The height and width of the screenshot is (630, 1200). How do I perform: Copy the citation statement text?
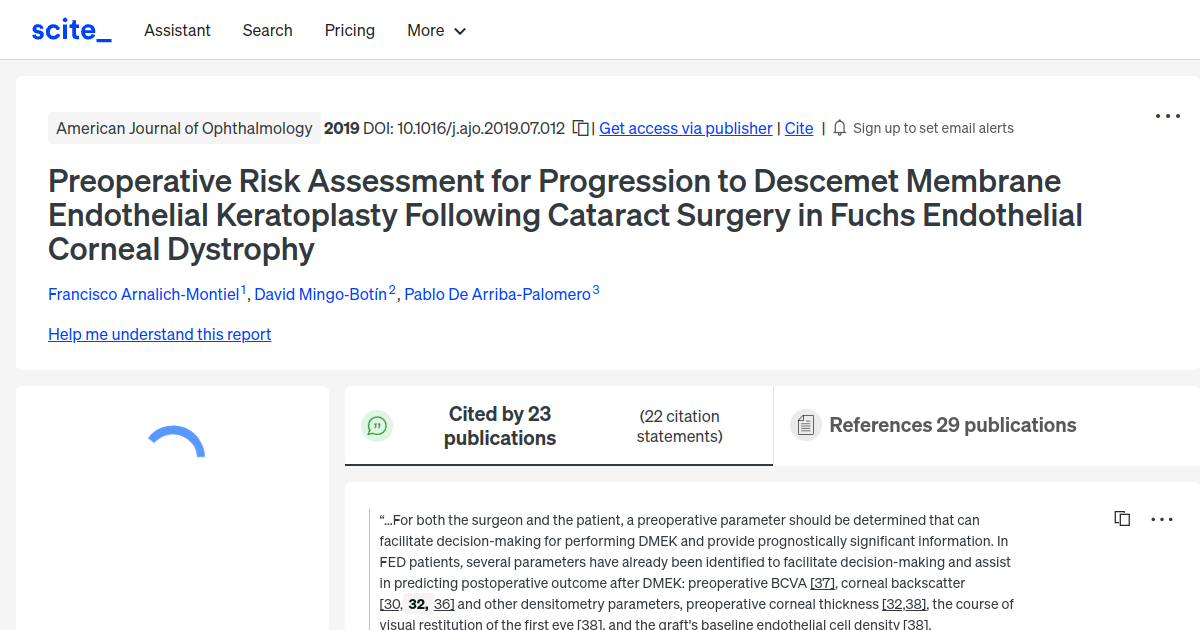tap(1122, 519)
